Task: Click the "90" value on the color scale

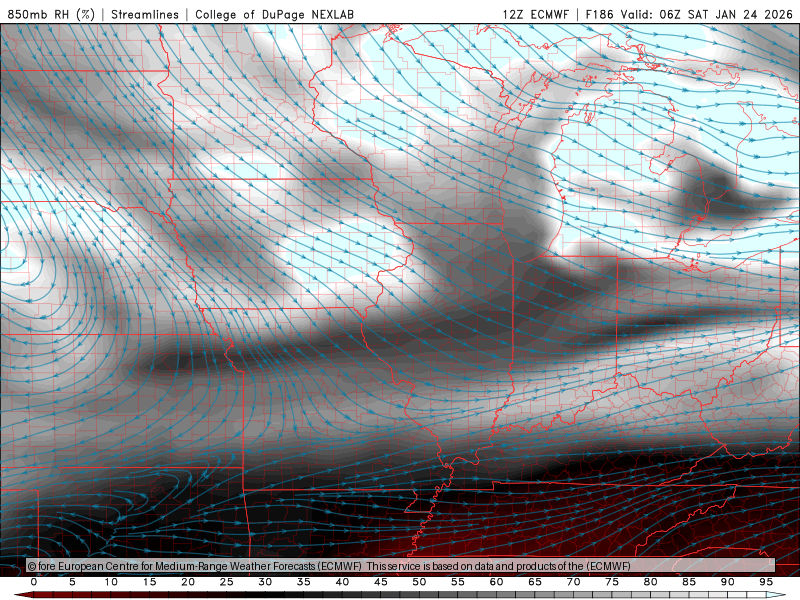Action: (728, 582)
